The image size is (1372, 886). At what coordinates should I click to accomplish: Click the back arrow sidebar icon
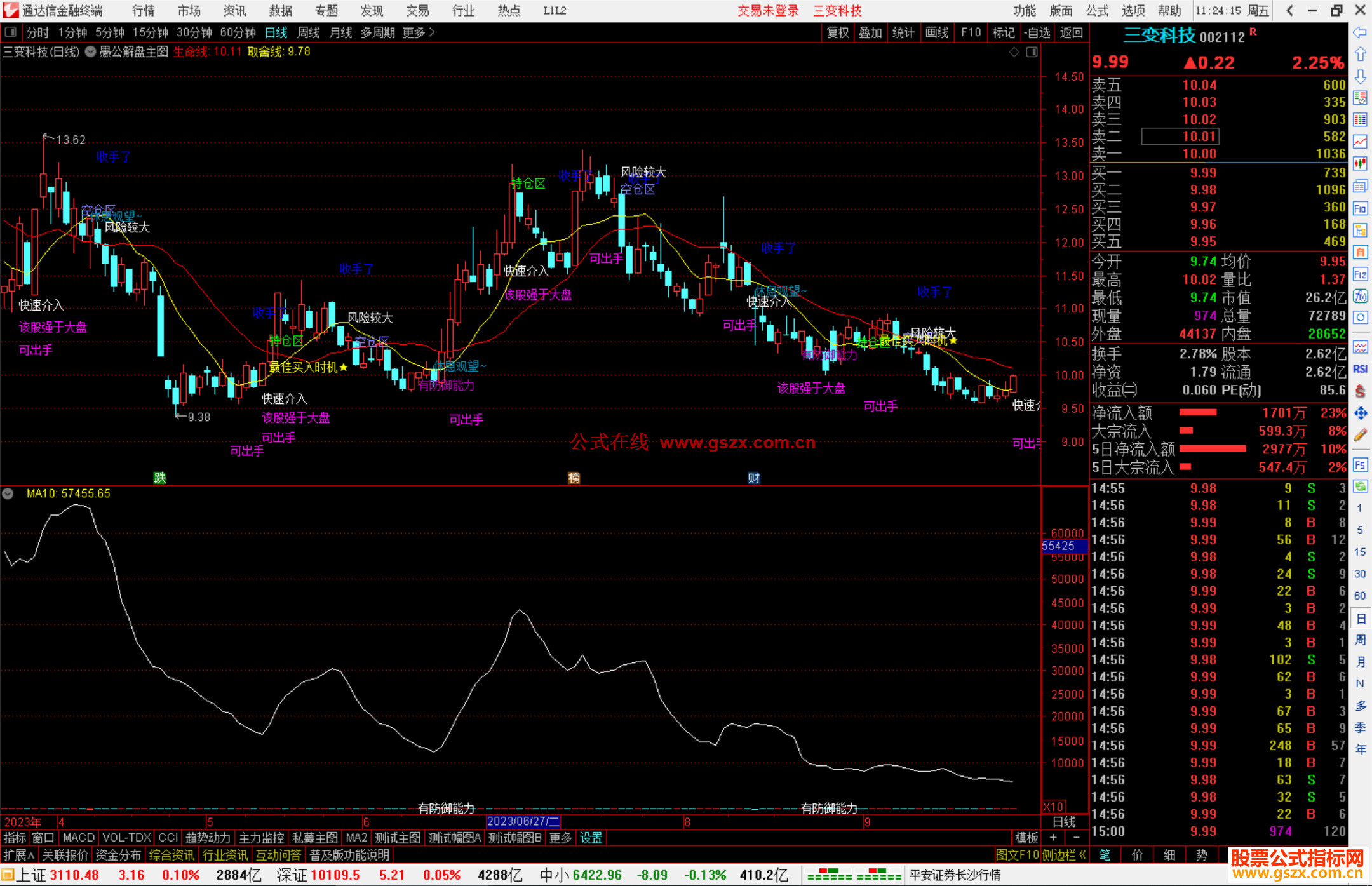point(1360,32)
